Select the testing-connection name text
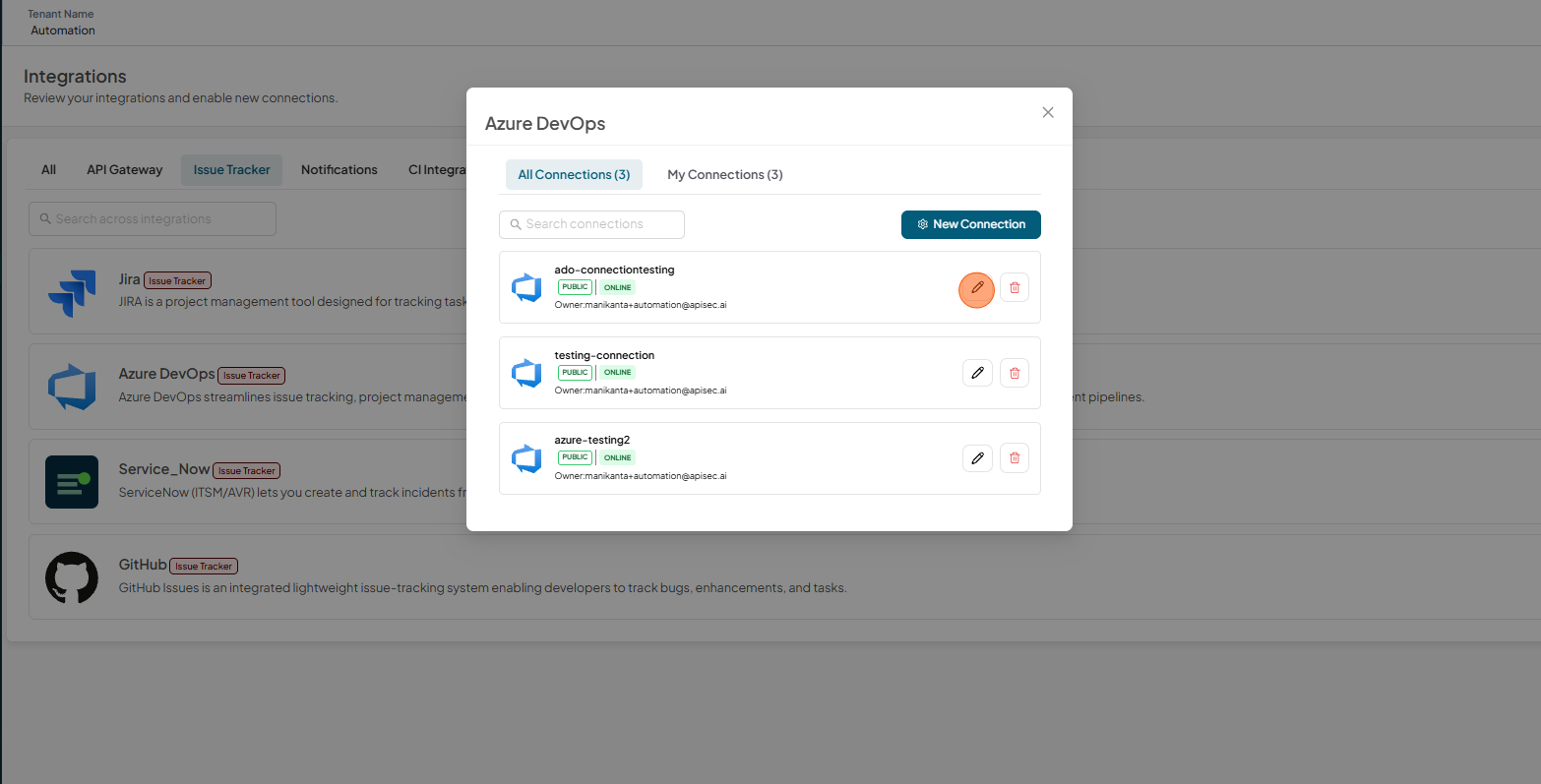Viewport: 1541px width, 784px height. click(x=604, y=355)
